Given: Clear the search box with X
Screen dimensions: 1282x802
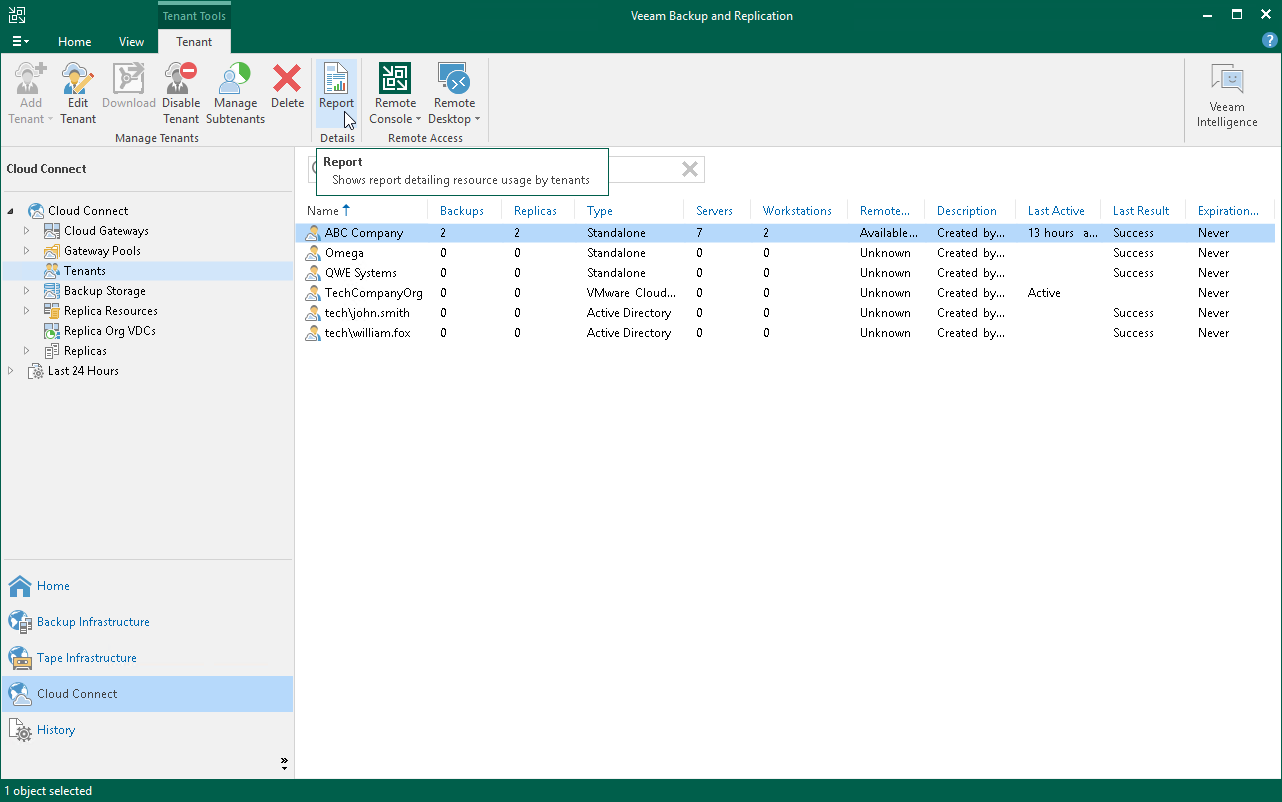Looking at the screenshot, I should pyautogui.click(x=689, y=169).
